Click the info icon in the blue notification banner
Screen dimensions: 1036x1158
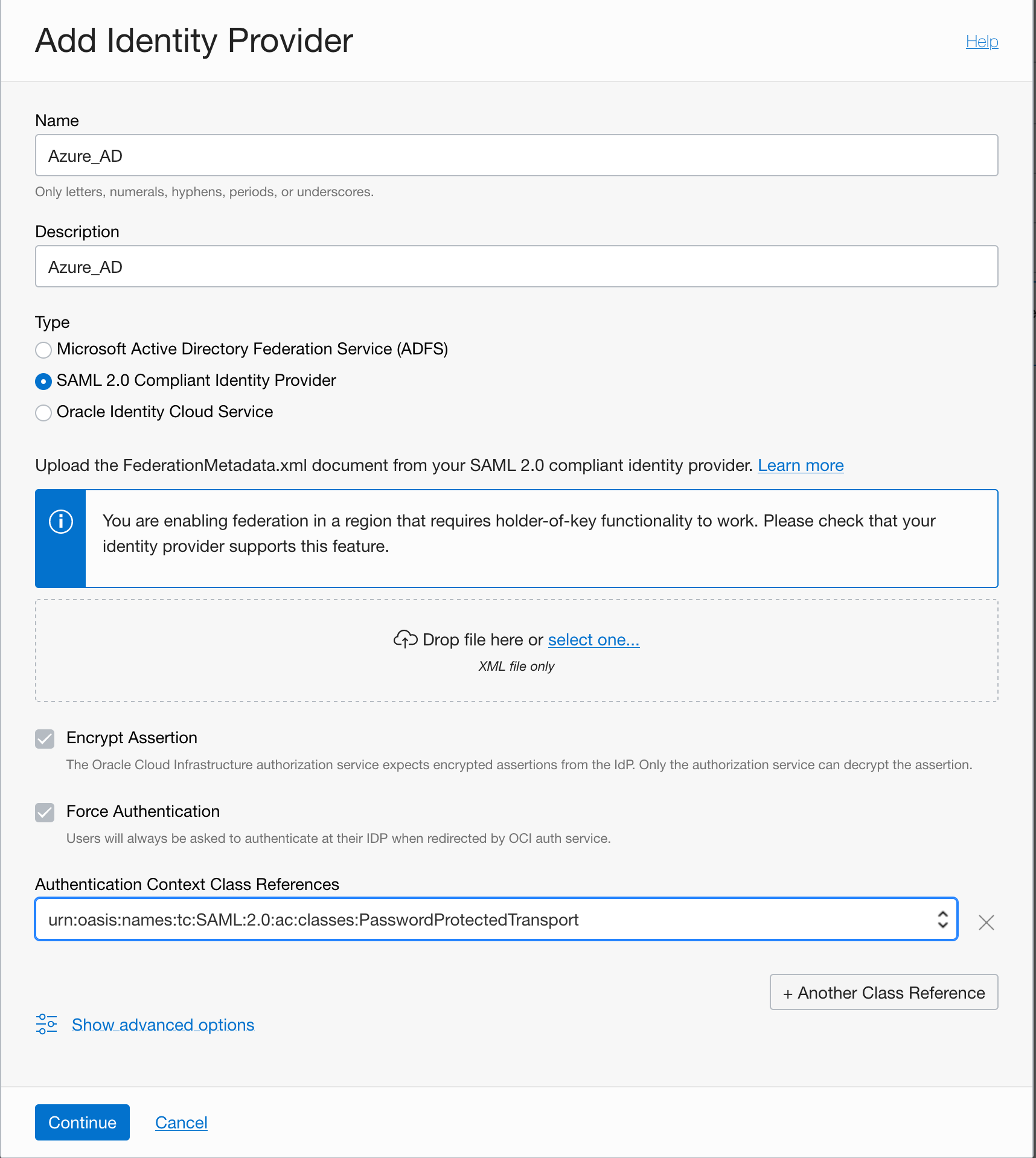coord(60,520)
